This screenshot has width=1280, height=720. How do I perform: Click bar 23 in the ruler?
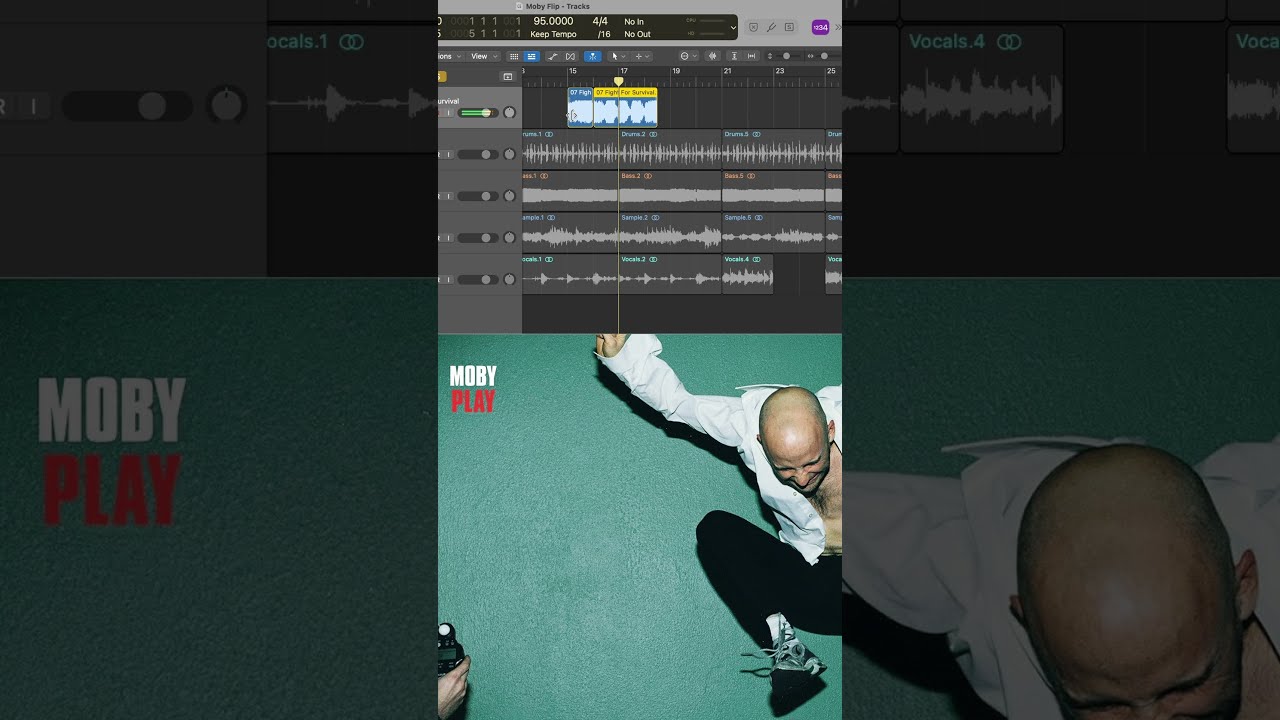tap(780, 71)
